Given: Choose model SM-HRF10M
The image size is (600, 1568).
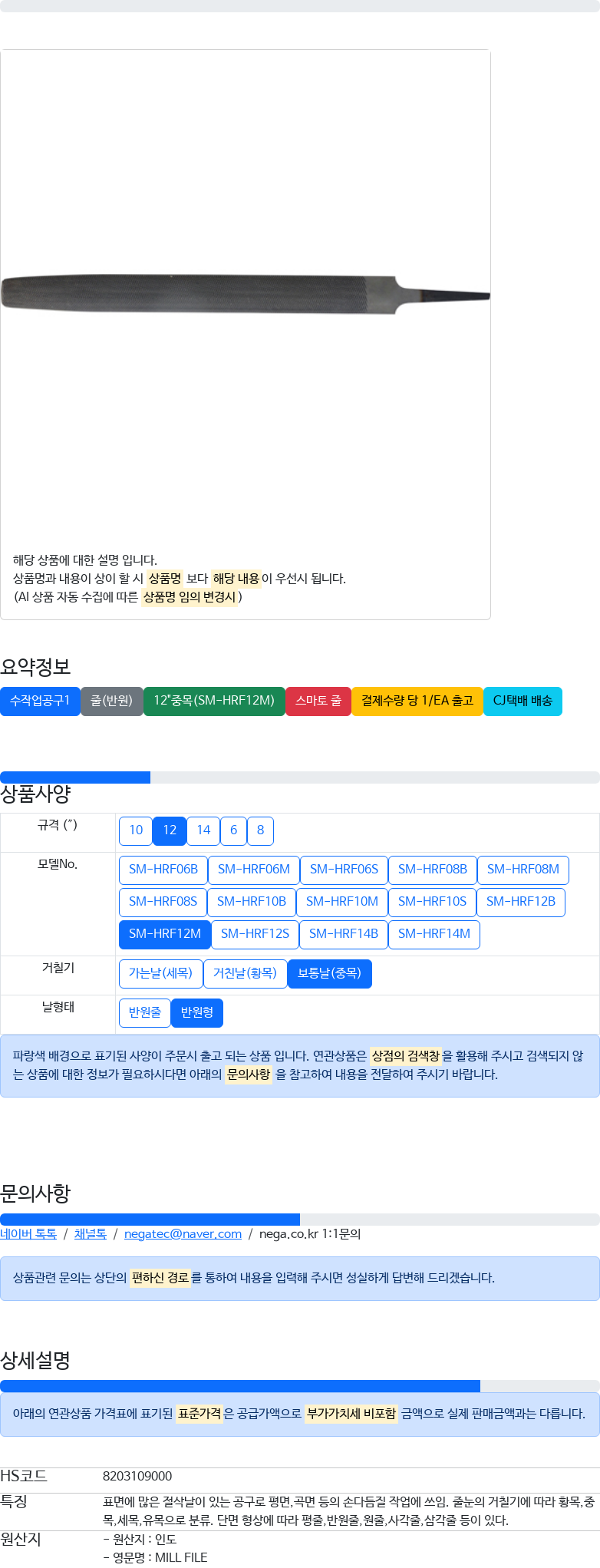Looking at the screenshot, I should [x=342, y=902].
